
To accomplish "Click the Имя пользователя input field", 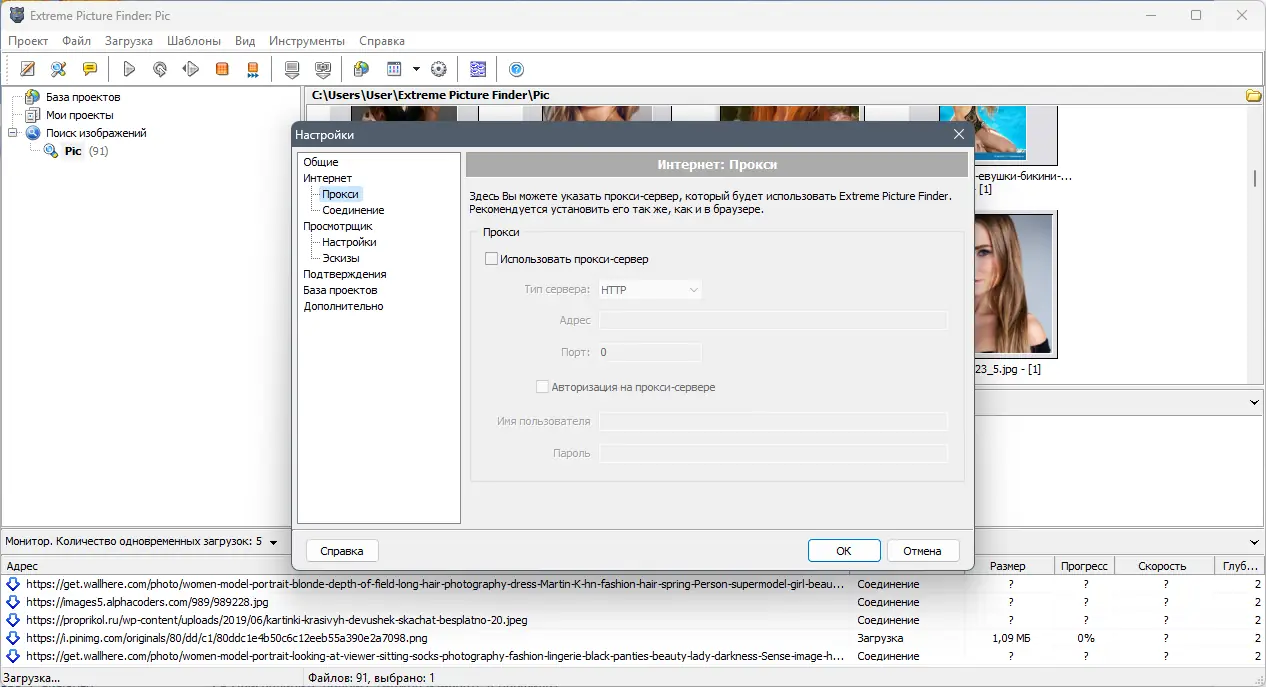I will click(772, 421).
